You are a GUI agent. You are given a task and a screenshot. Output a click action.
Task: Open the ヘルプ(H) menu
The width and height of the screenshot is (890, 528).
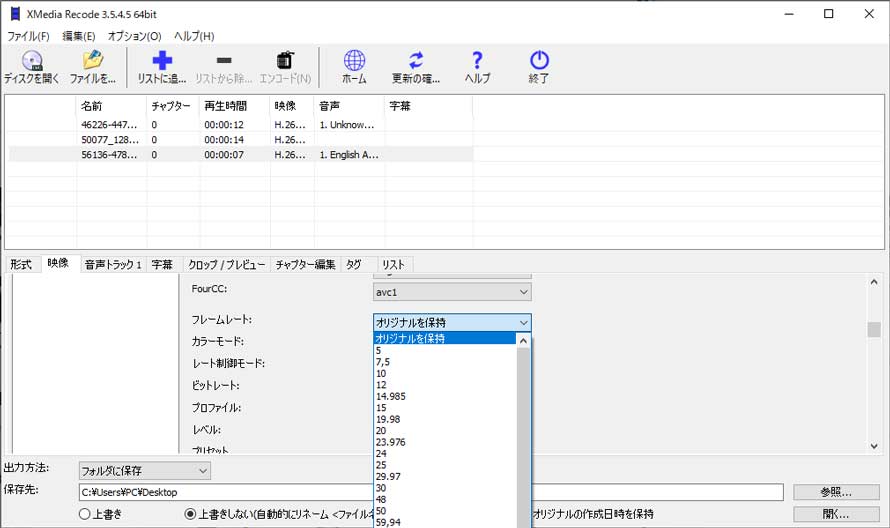pos(194,36)
